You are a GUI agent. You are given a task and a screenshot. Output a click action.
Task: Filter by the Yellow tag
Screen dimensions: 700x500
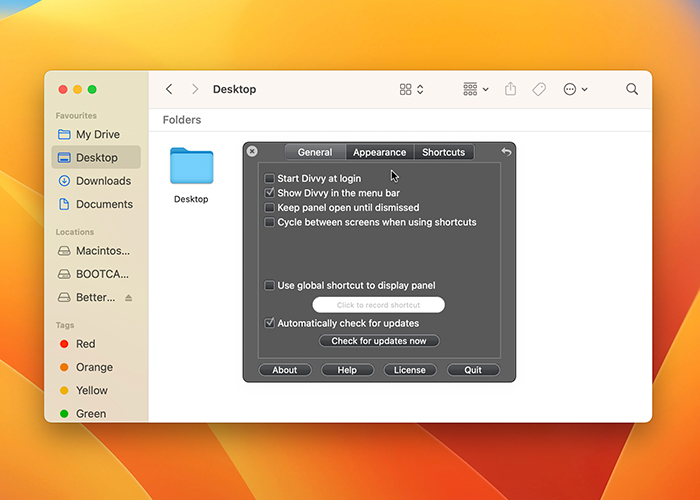point(96,390)
